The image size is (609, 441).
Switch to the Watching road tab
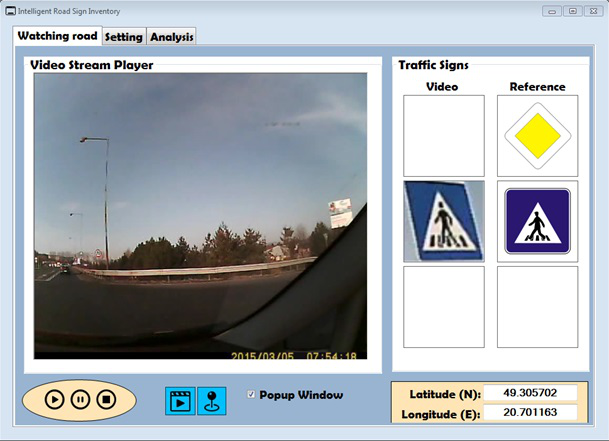(x=57, y=36)
